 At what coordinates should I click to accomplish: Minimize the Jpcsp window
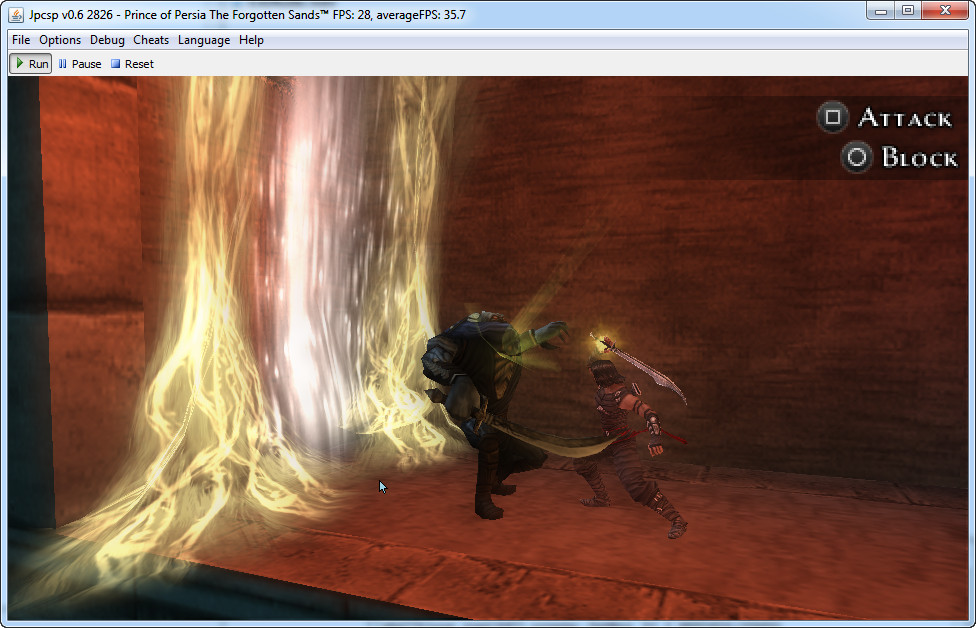(x=880, y=11)
